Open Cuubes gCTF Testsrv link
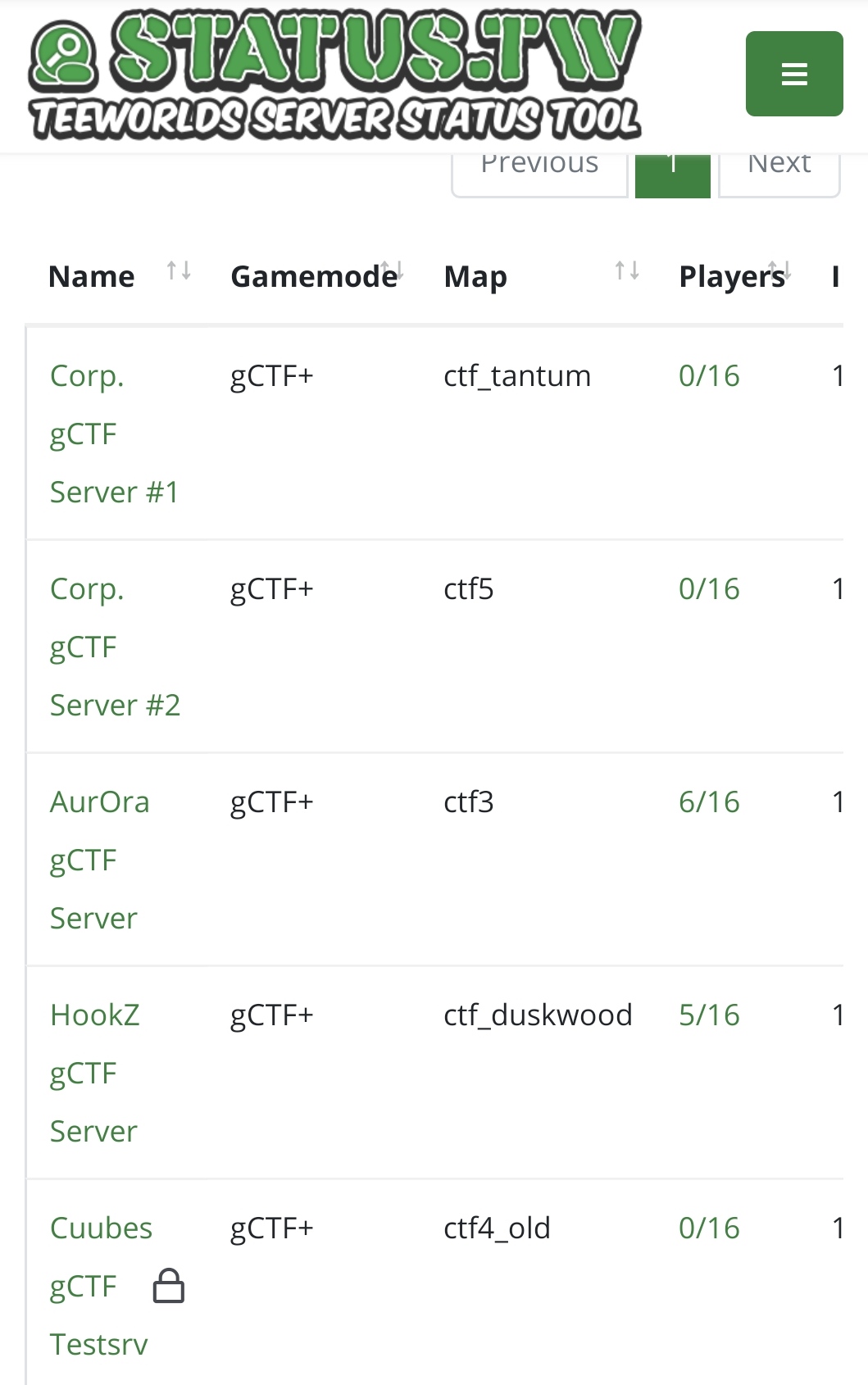This screenshot has width=868, height=1385. point(101,1286)
